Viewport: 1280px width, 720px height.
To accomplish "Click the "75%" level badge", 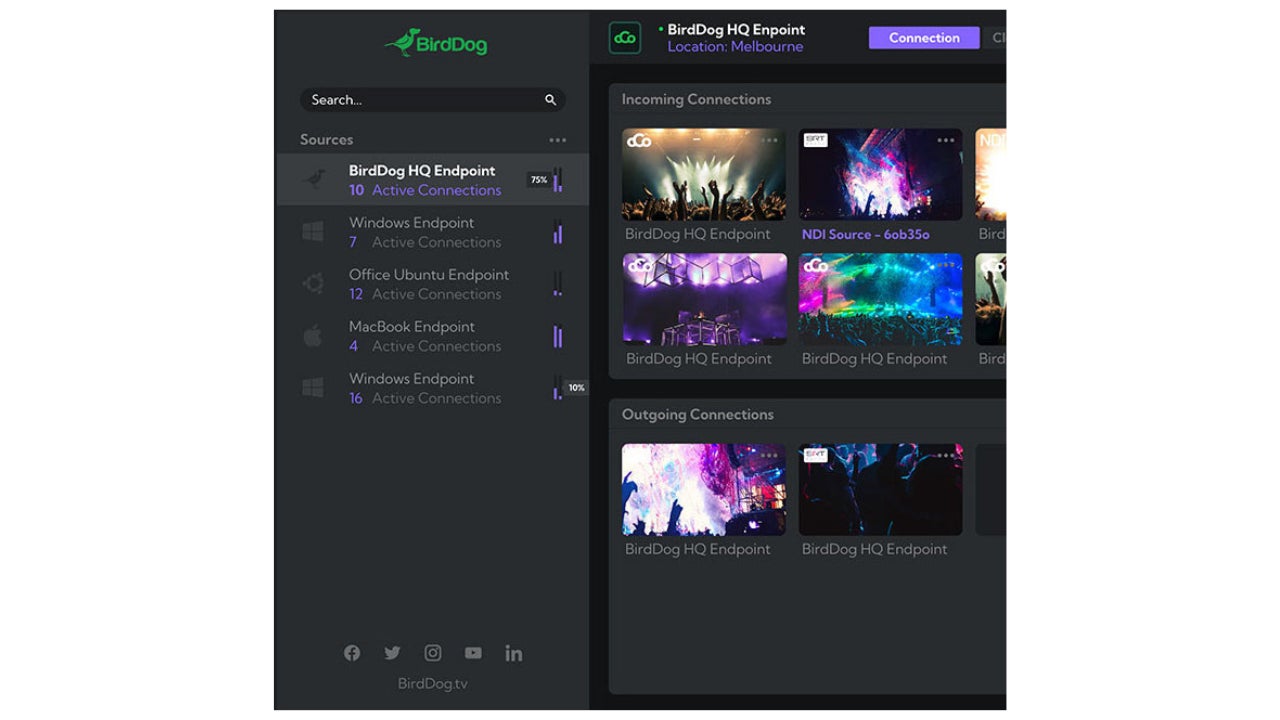I will (x=539, y=180).
